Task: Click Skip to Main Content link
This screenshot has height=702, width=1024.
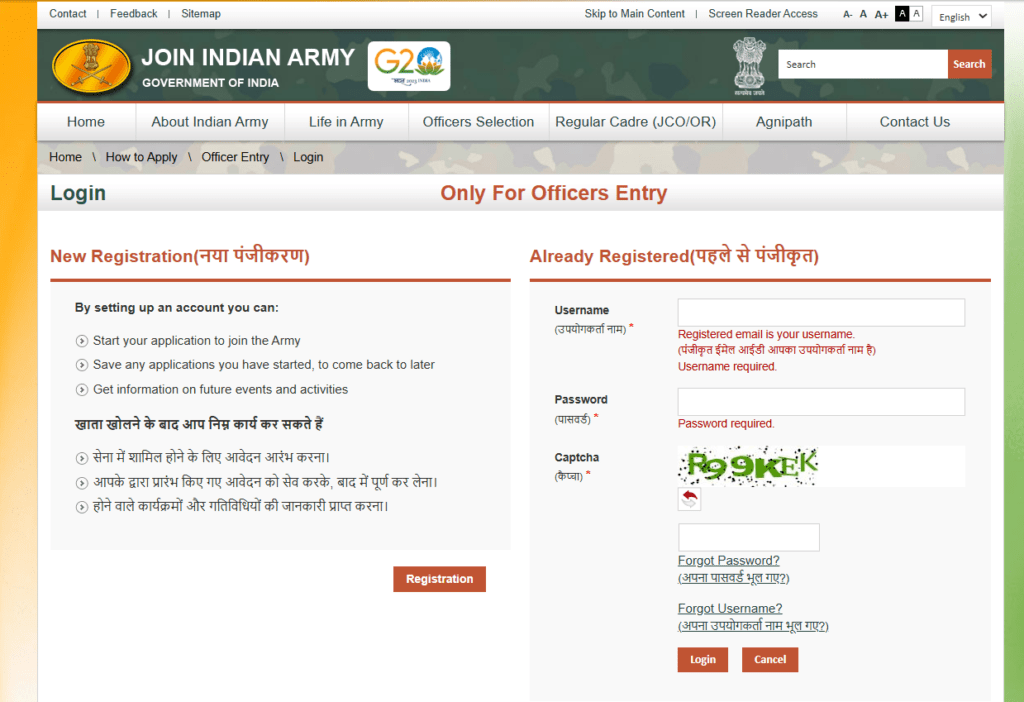Action: (634, 14)
